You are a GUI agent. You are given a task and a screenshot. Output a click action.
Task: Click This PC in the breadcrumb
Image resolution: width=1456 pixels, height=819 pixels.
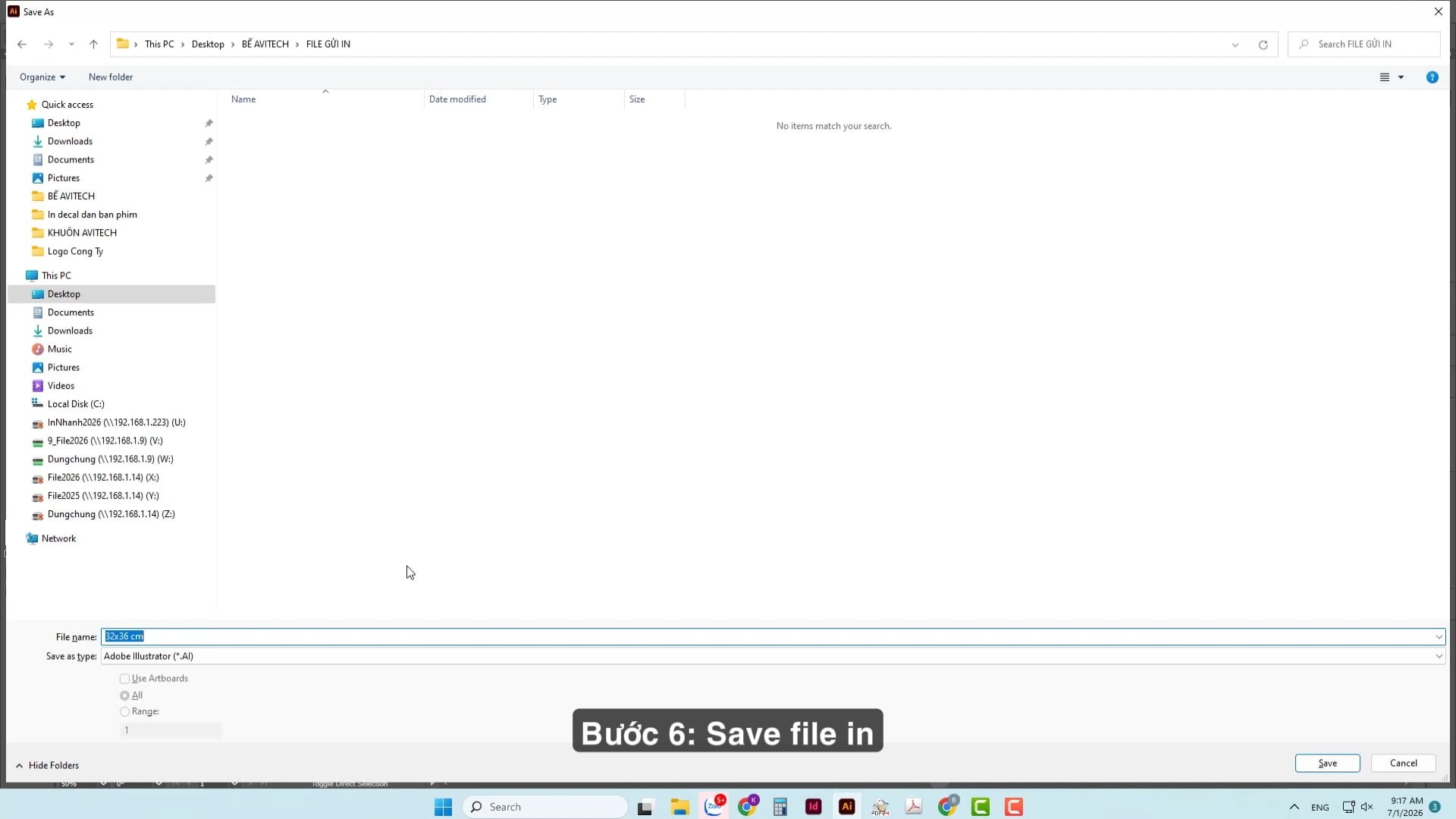(x=159, y=44)
